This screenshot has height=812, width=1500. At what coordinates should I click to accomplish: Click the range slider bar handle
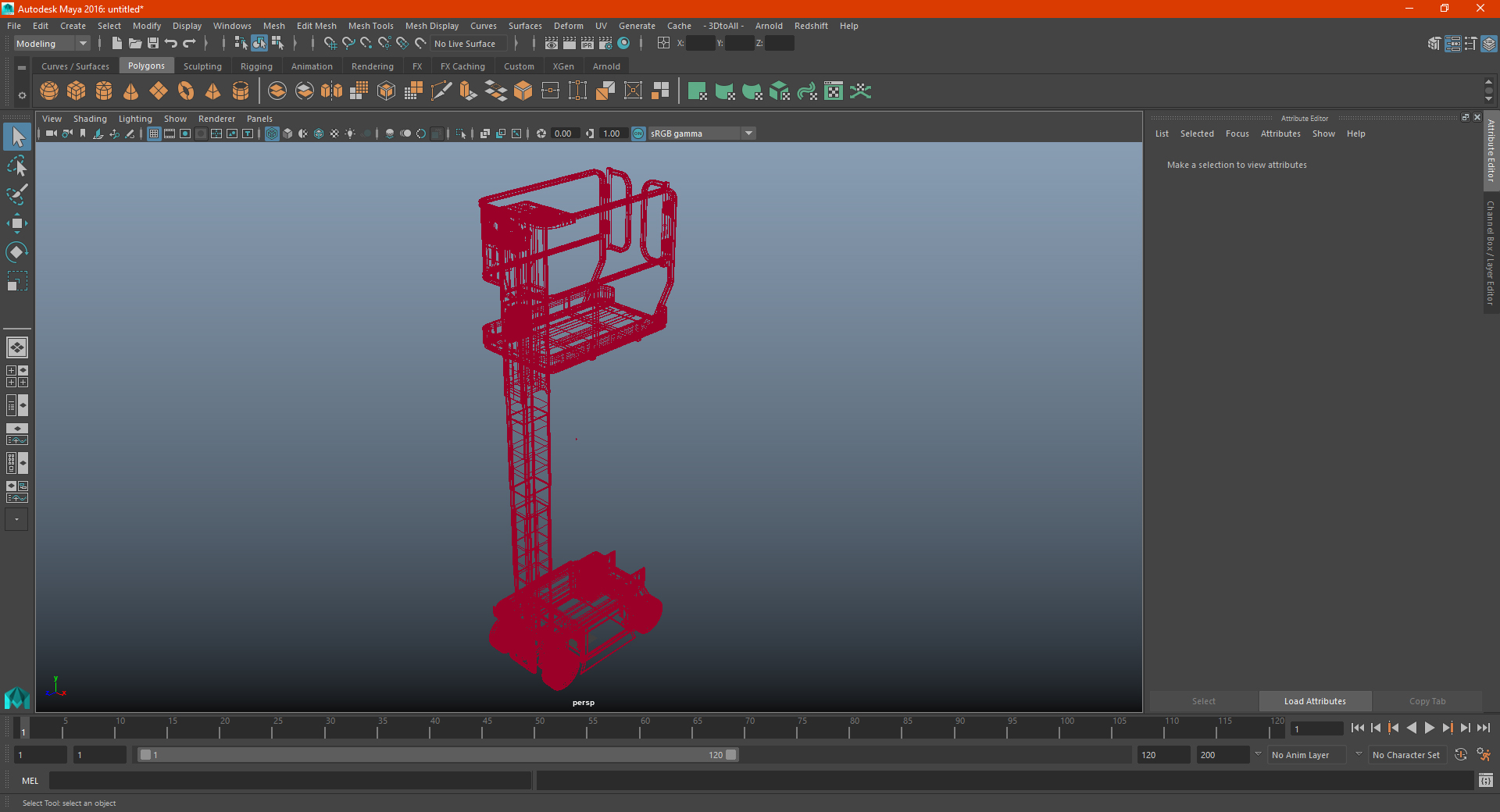pos(437,755)
